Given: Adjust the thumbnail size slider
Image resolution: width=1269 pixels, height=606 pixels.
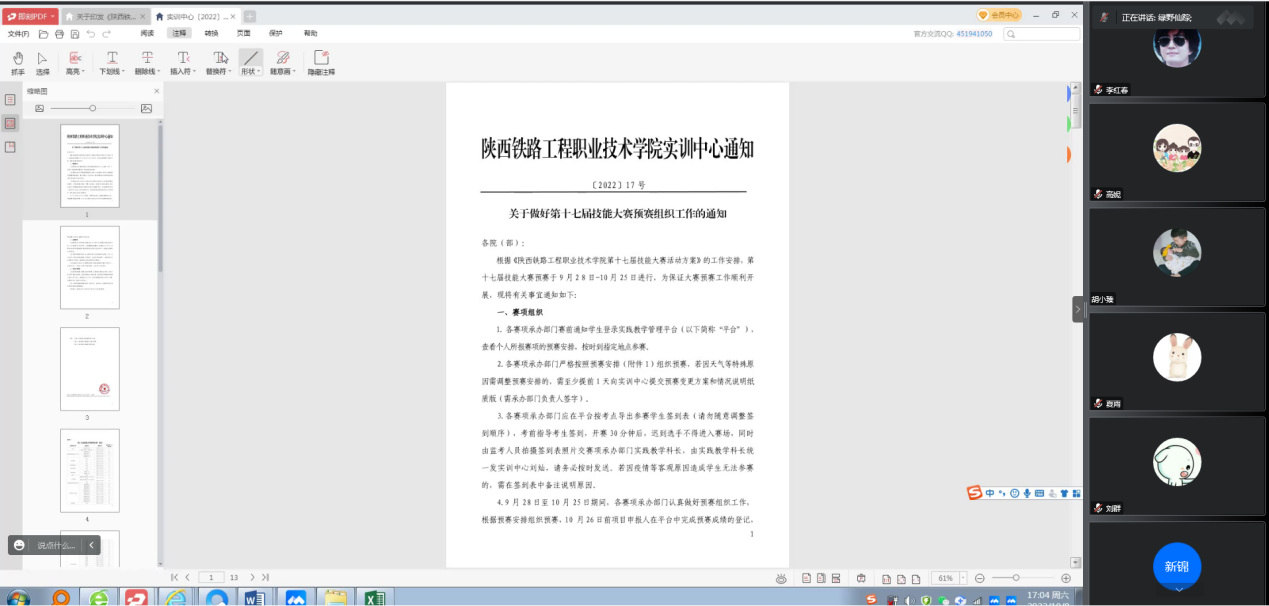Looking at the screenshot, I should [x=92, y=108].
